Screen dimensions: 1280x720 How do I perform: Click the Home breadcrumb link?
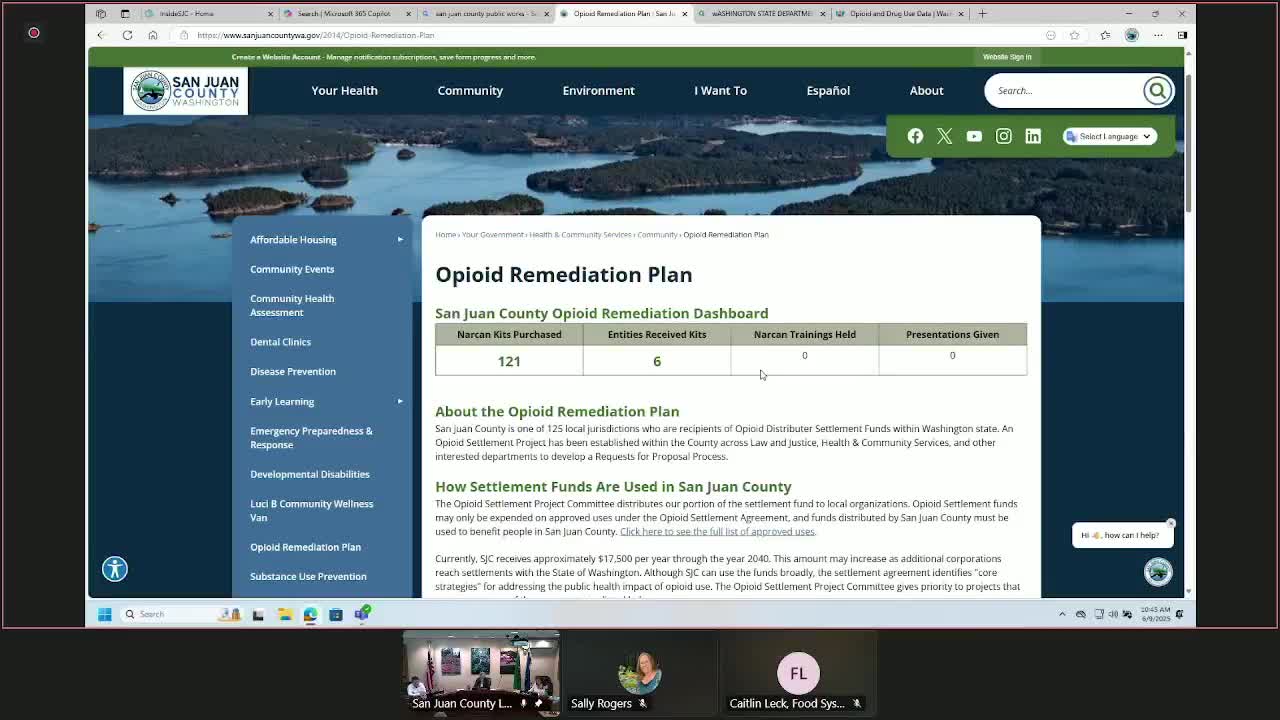(x=445, y=235)
